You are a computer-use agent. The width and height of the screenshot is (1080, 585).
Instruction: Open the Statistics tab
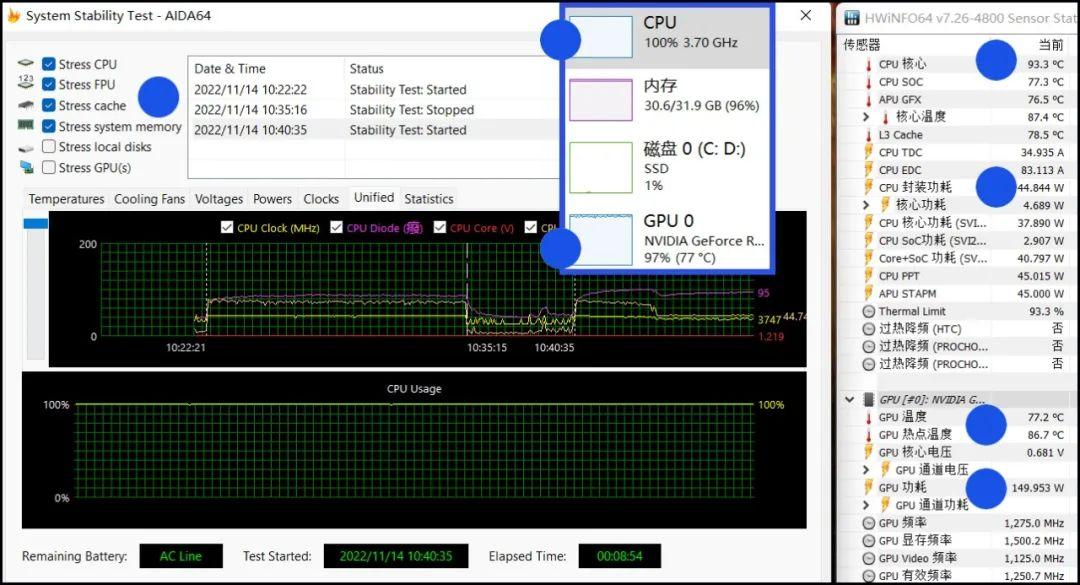428,199
